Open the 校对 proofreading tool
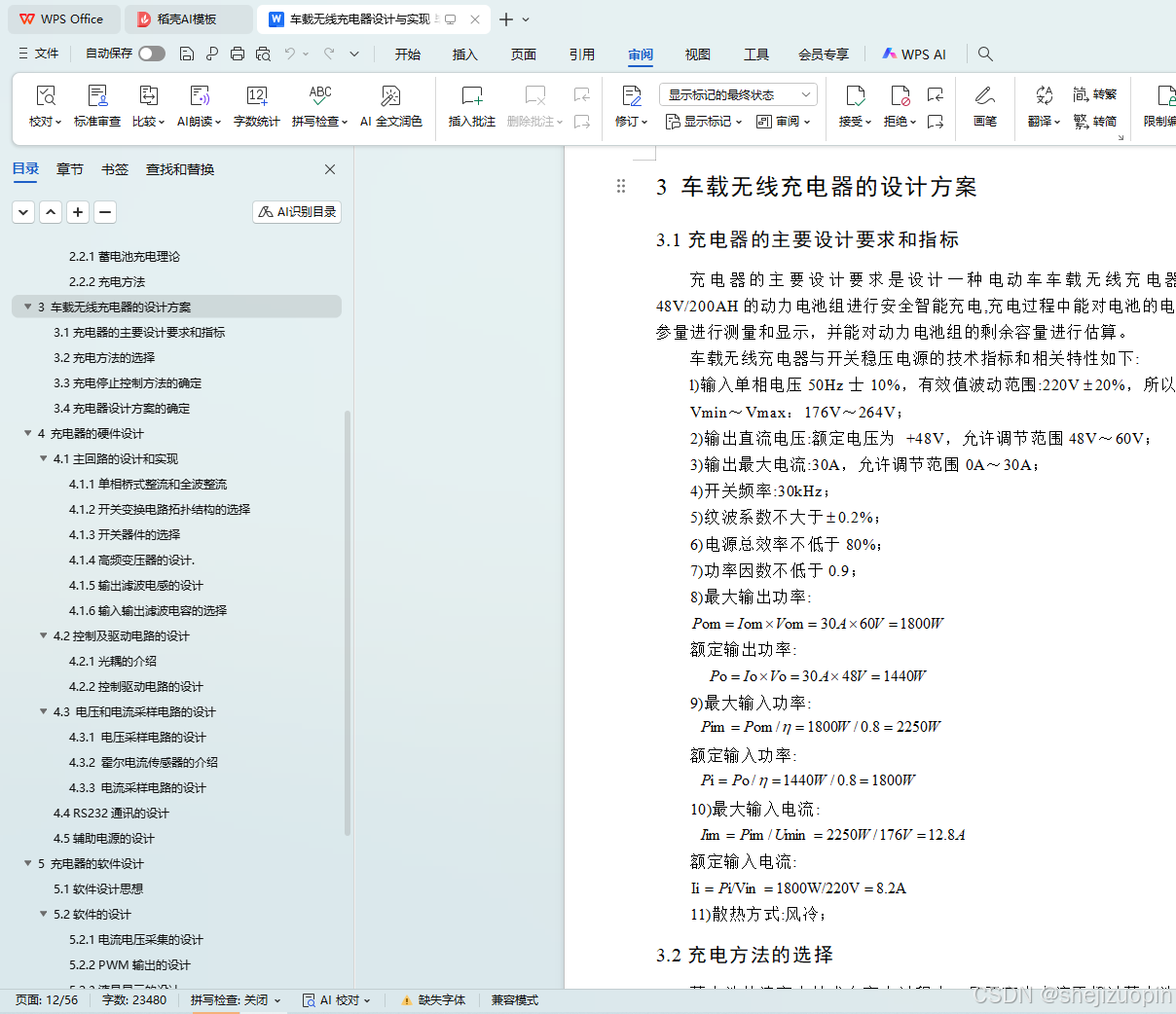1176x1014 pixels. [x=45, y=105]
